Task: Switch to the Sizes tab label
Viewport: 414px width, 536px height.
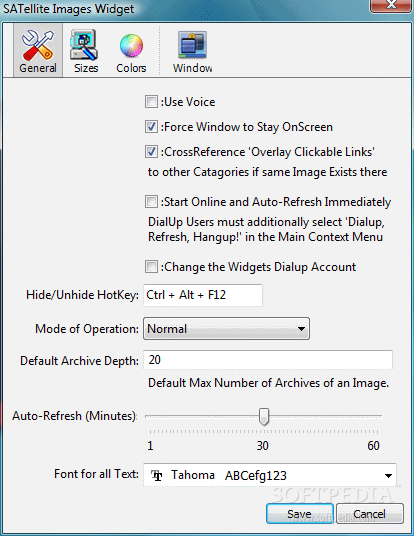Action: pos(86,68)
